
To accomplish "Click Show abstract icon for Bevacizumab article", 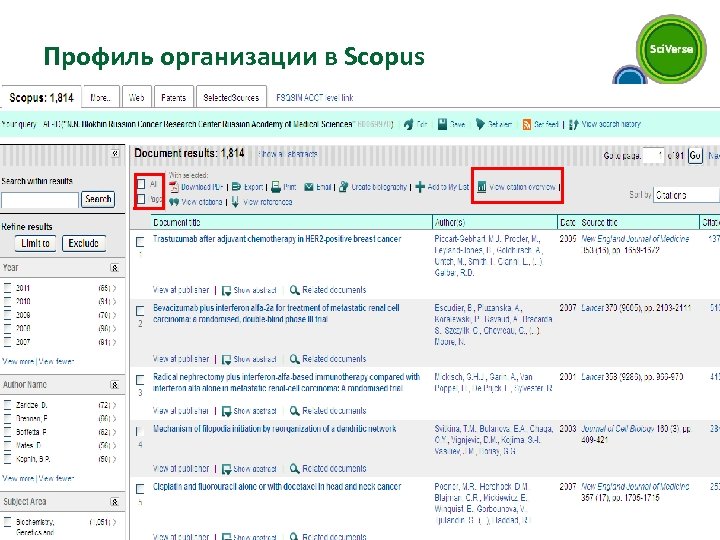I will 226,359.
